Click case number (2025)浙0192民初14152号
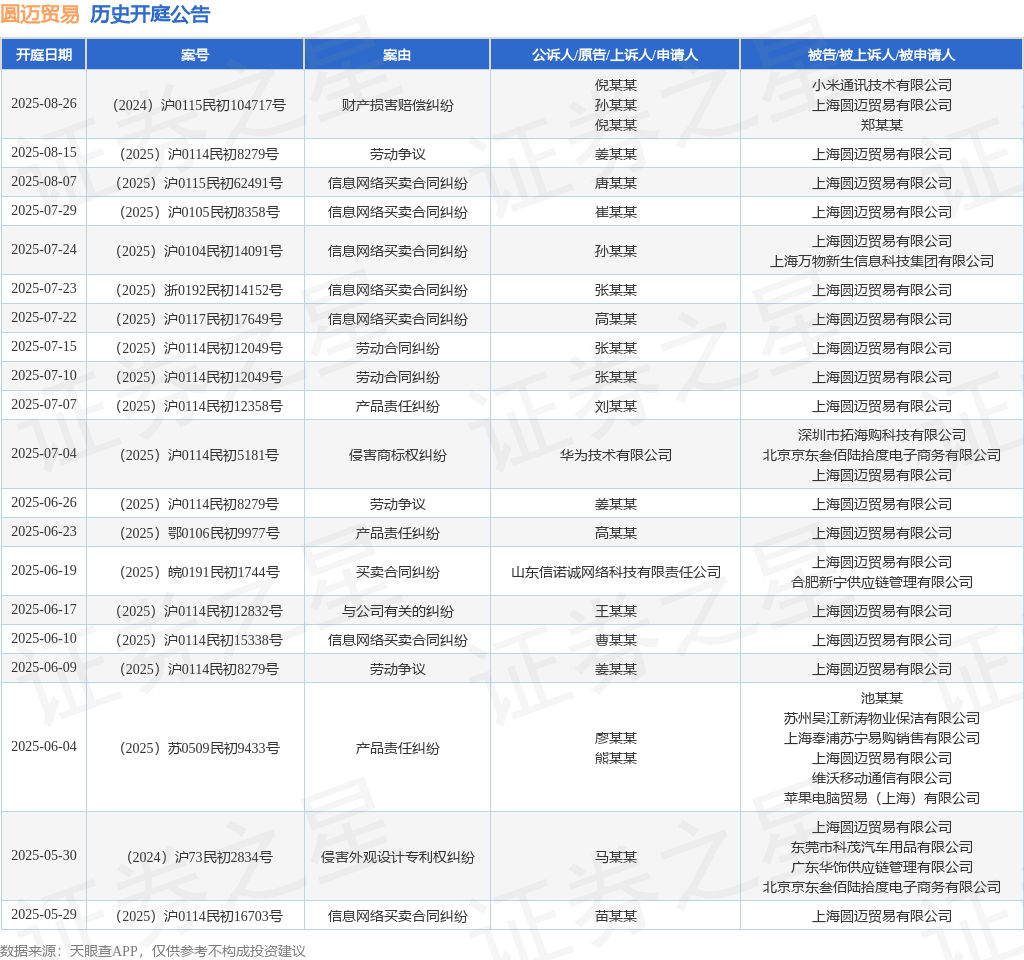The width and height of the screenshot is (1024, 960). pyautogui.click(x=199, y=290)
